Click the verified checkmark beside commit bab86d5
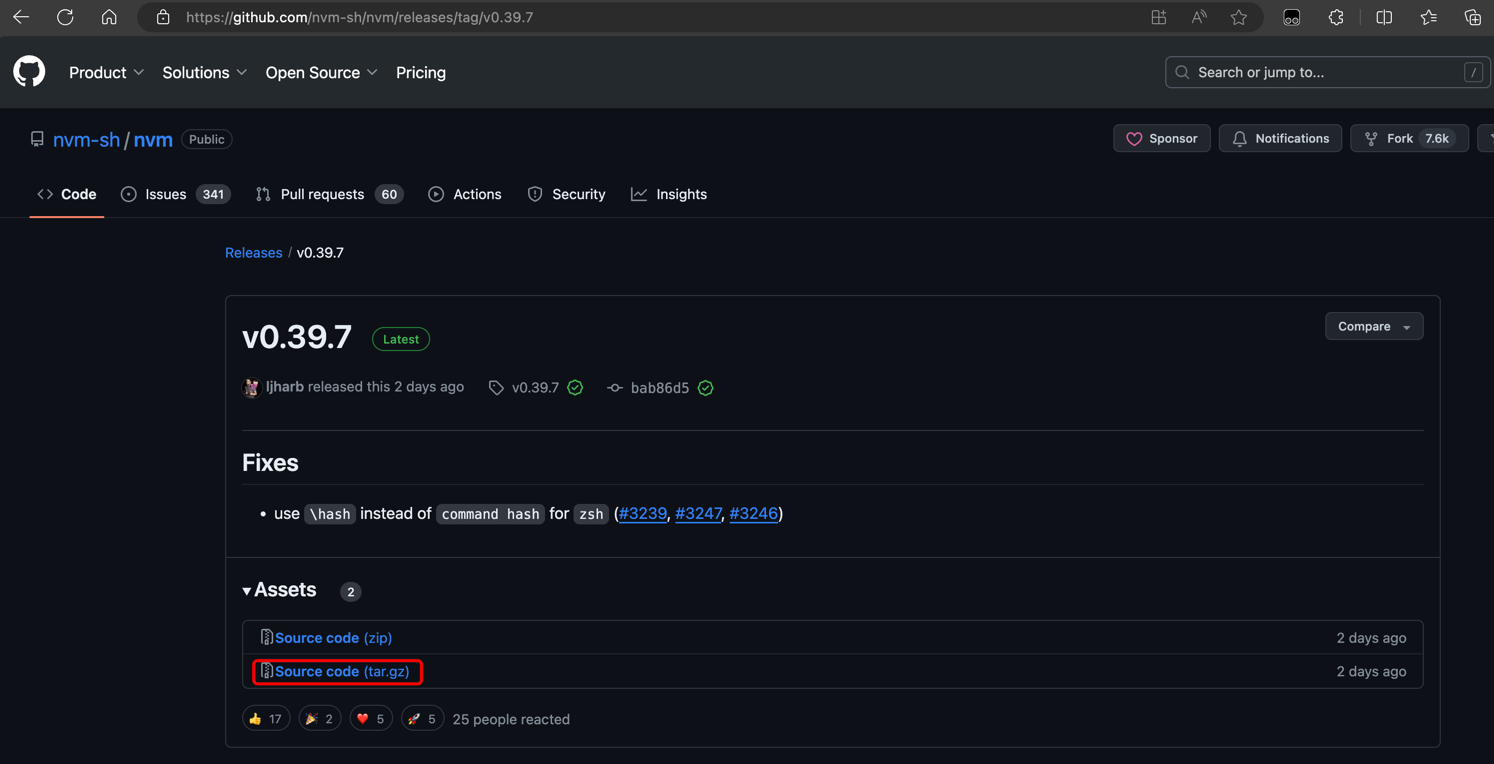This screenshot has height=764, width=1494. point(706,388)
